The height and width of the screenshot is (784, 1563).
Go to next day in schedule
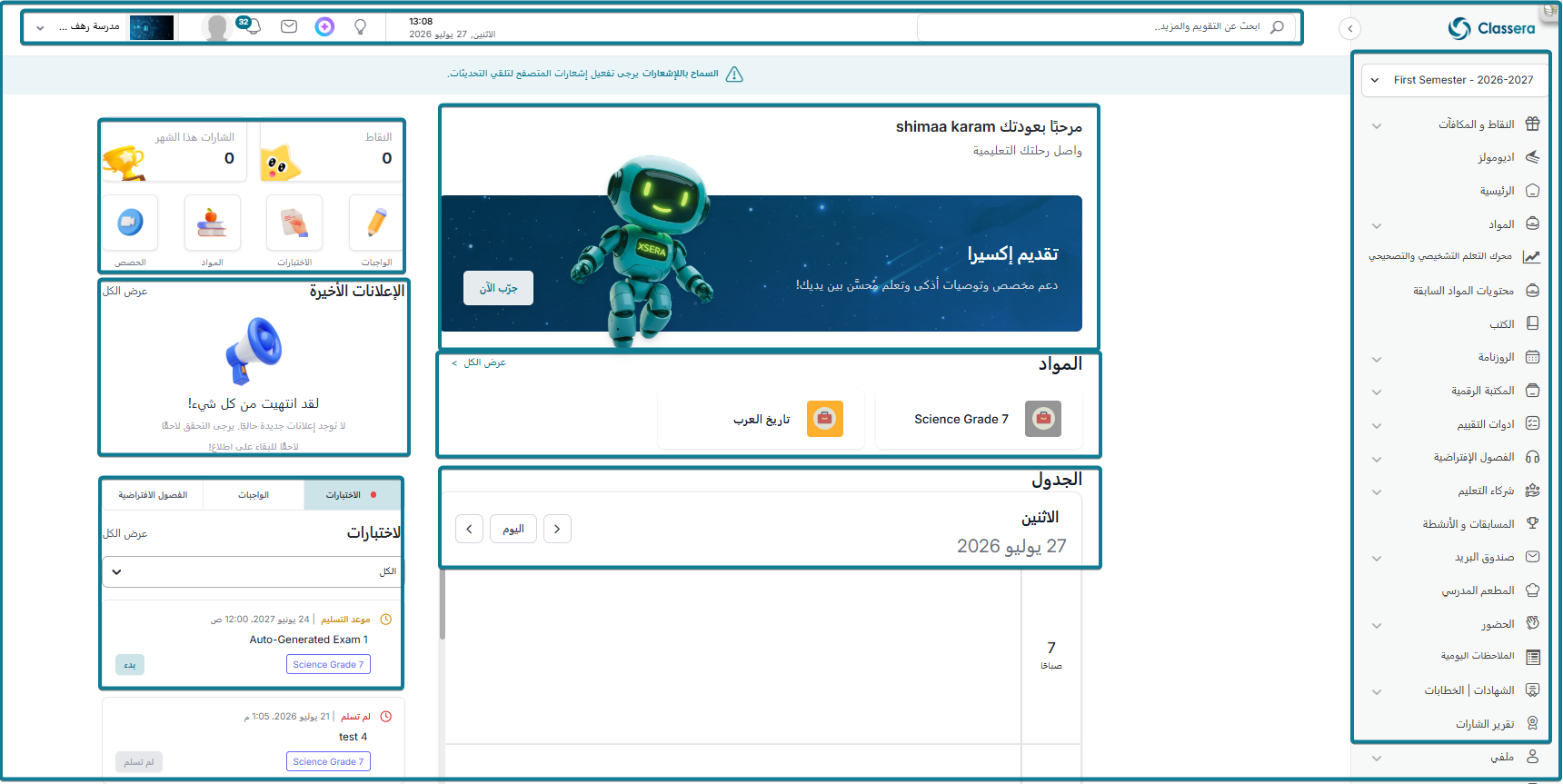coord(469,529)
